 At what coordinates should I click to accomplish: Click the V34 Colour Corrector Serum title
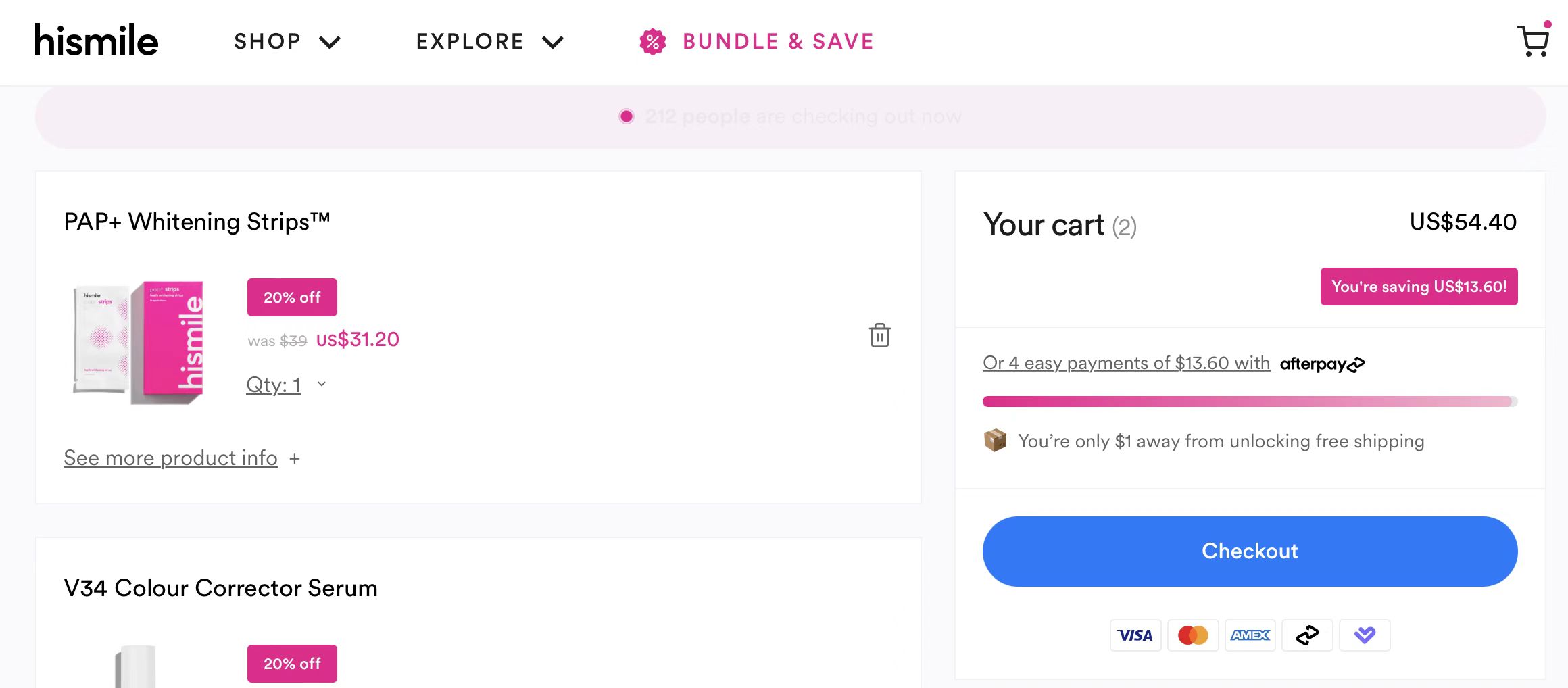(x=220, y=588)
